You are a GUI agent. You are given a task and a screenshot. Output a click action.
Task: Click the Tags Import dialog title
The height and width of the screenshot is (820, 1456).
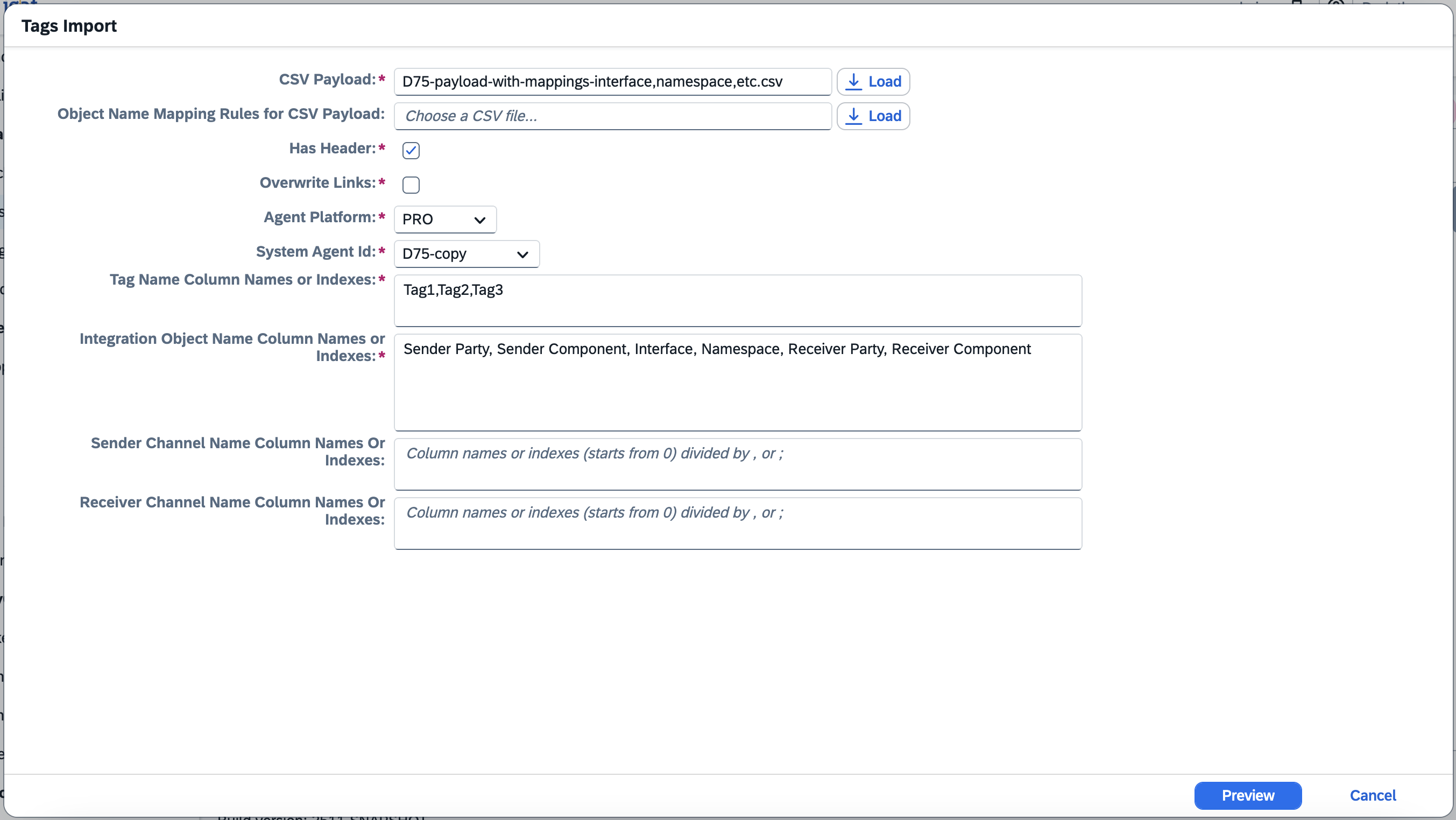(x=69, y=26)
